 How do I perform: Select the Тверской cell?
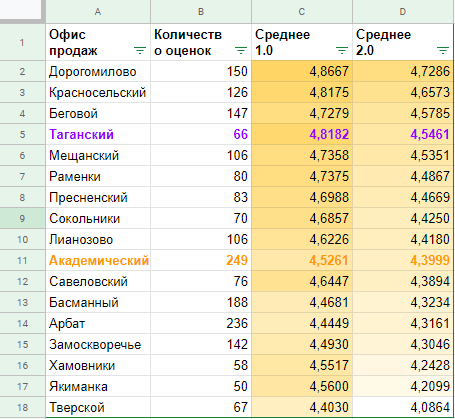(x=98, y=407)
